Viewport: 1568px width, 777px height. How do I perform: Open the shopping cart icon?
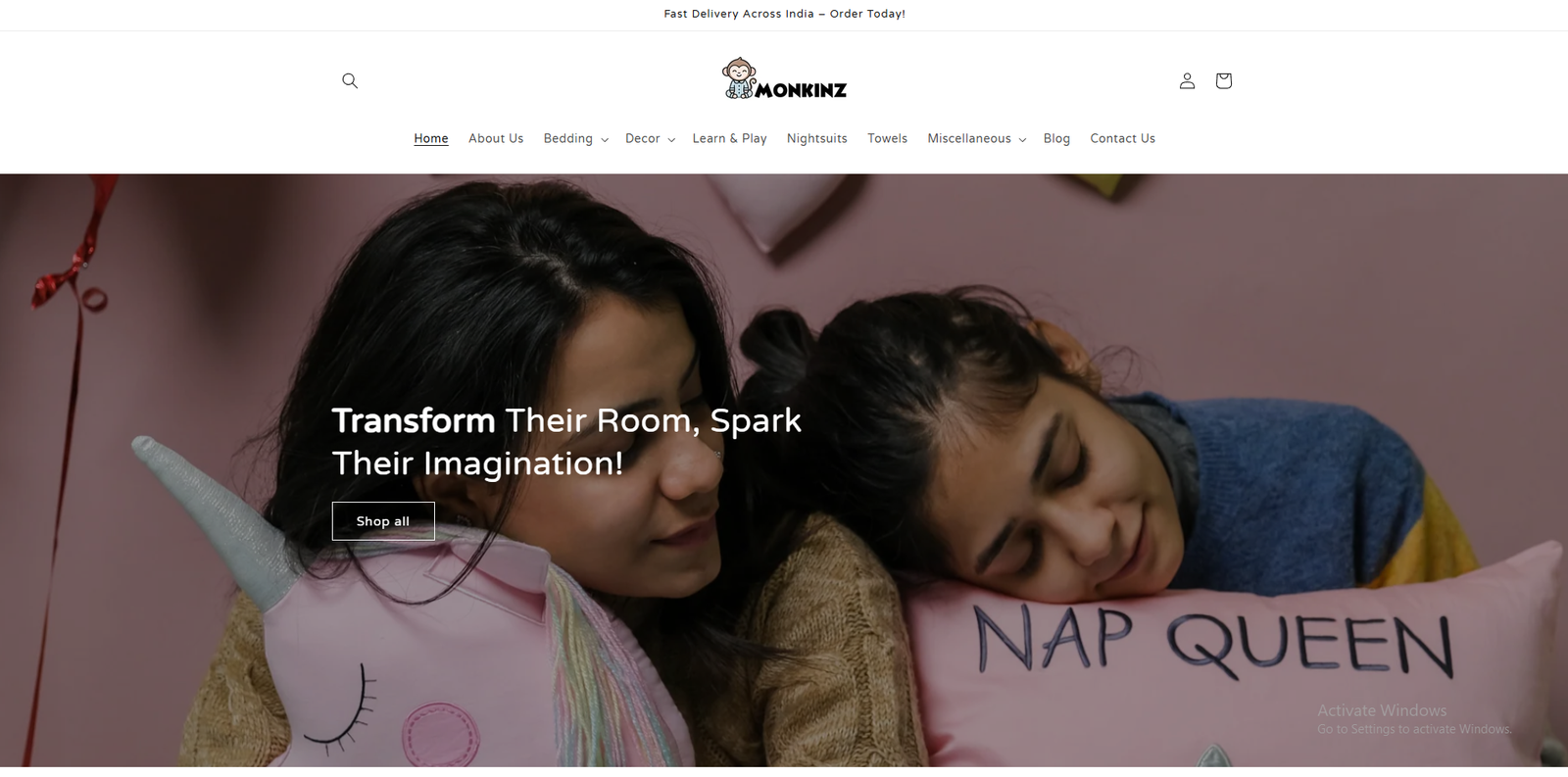tap(1223, 80)
